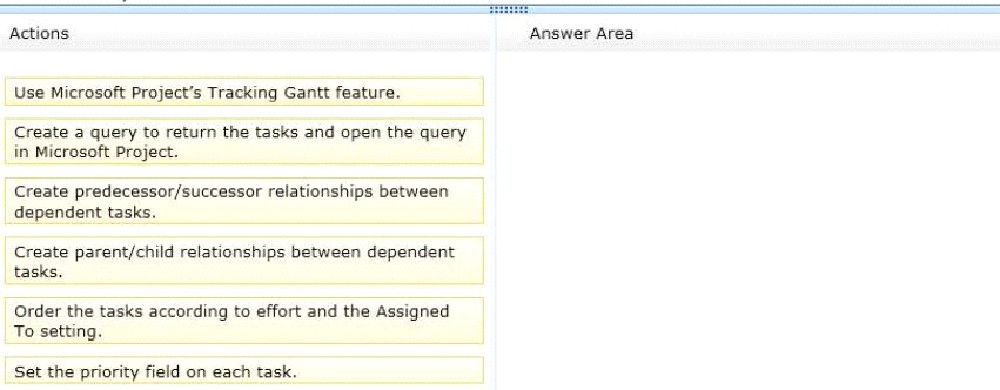Click the blue horizontal bar above panels
The image size is (1000, 390).
tap(500, 10)
